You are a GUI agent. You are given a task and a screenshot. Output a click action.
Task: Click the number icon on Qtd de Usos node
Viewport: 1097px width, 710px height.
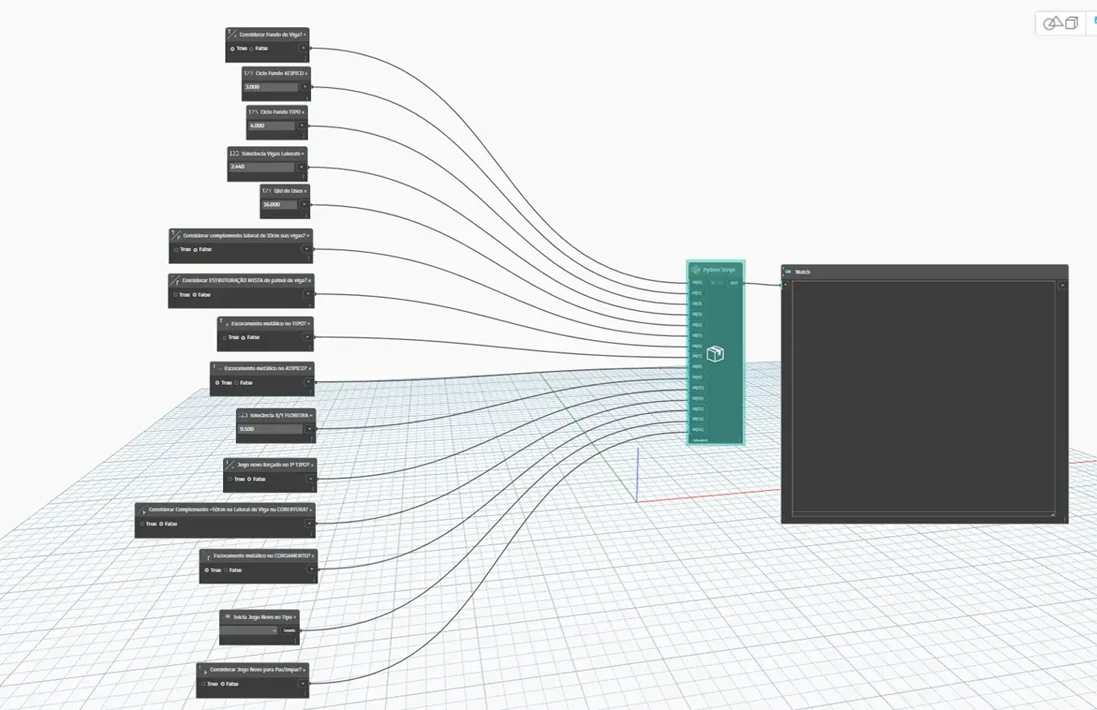click(267, 191)
